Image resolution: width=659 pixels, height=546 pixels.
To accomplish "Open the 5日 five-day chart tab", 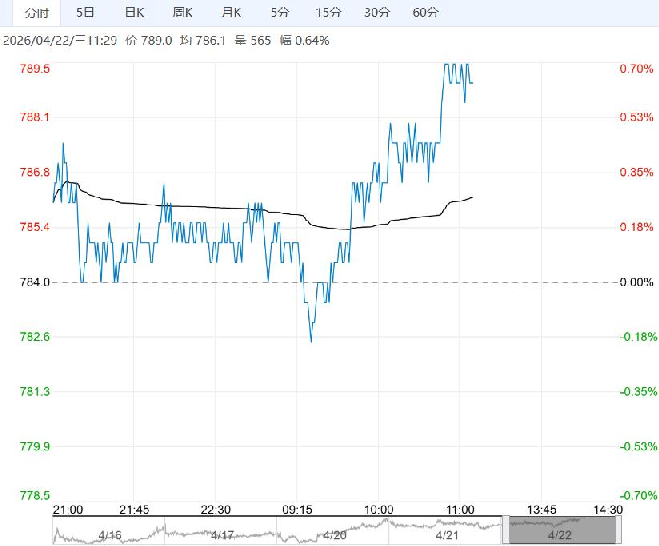I will coord(86,12).
